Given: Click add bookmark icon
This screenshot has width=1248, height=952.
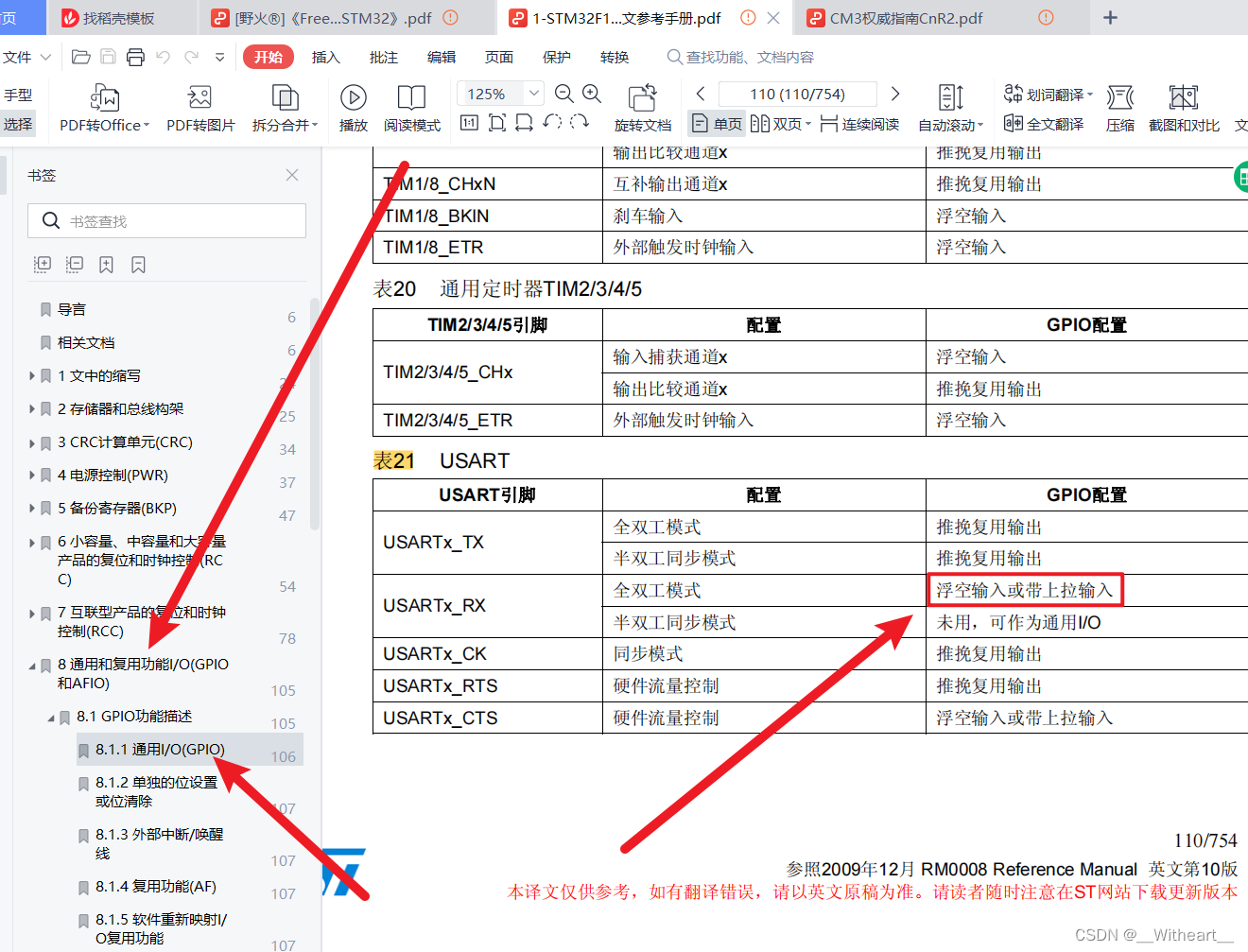Looking at the screenshot, I should point(107,265).
